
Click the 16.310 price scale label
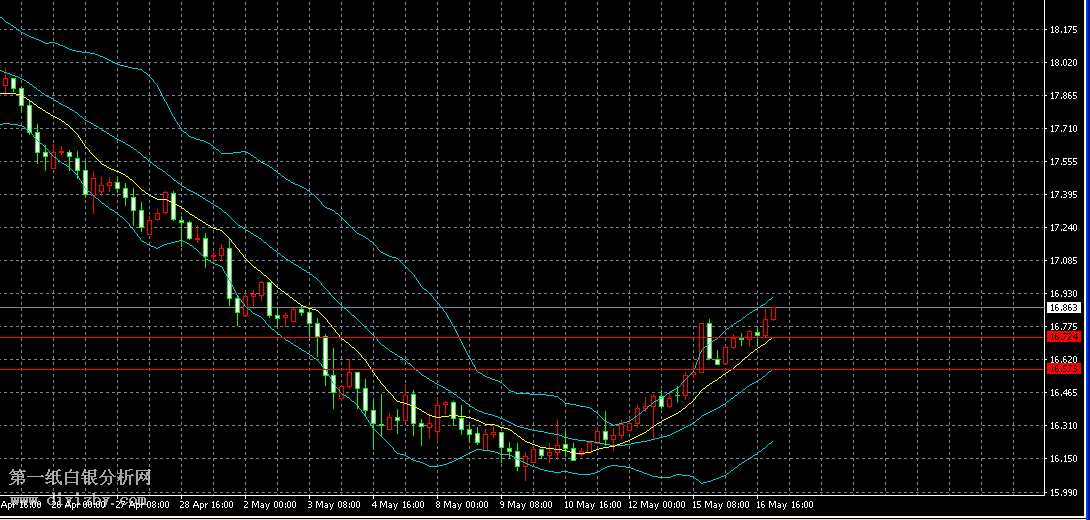(x=1062, y=426)
